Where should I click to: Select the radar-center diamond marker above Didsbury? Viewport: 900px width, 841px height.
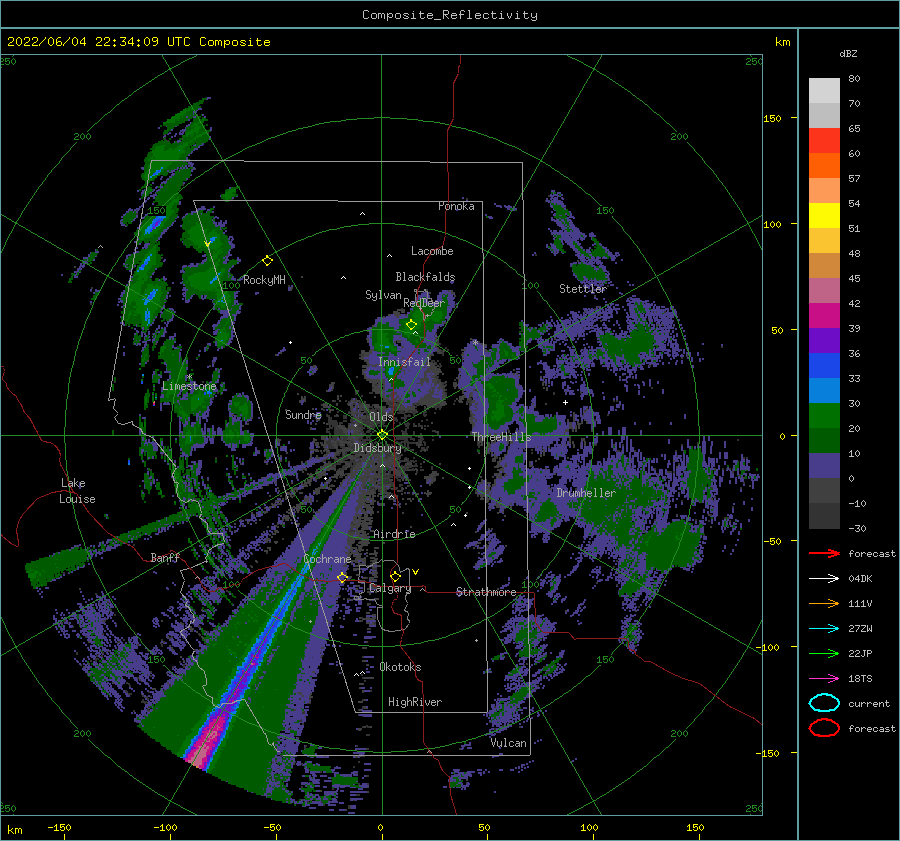(382, 435)
